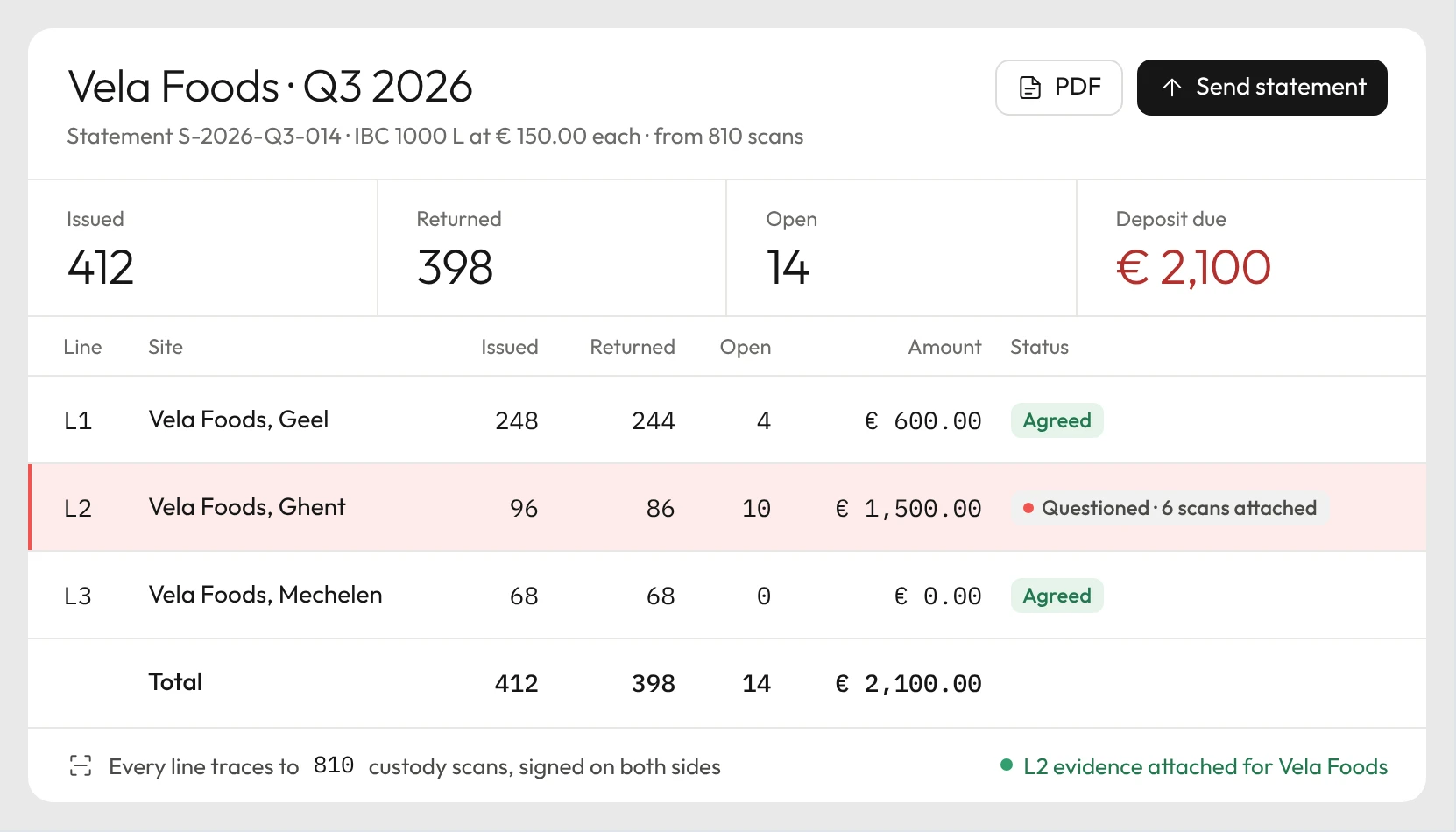Click the Open value 10 in the Ghent row
The image size is (1456, 832).
[756, 508]
